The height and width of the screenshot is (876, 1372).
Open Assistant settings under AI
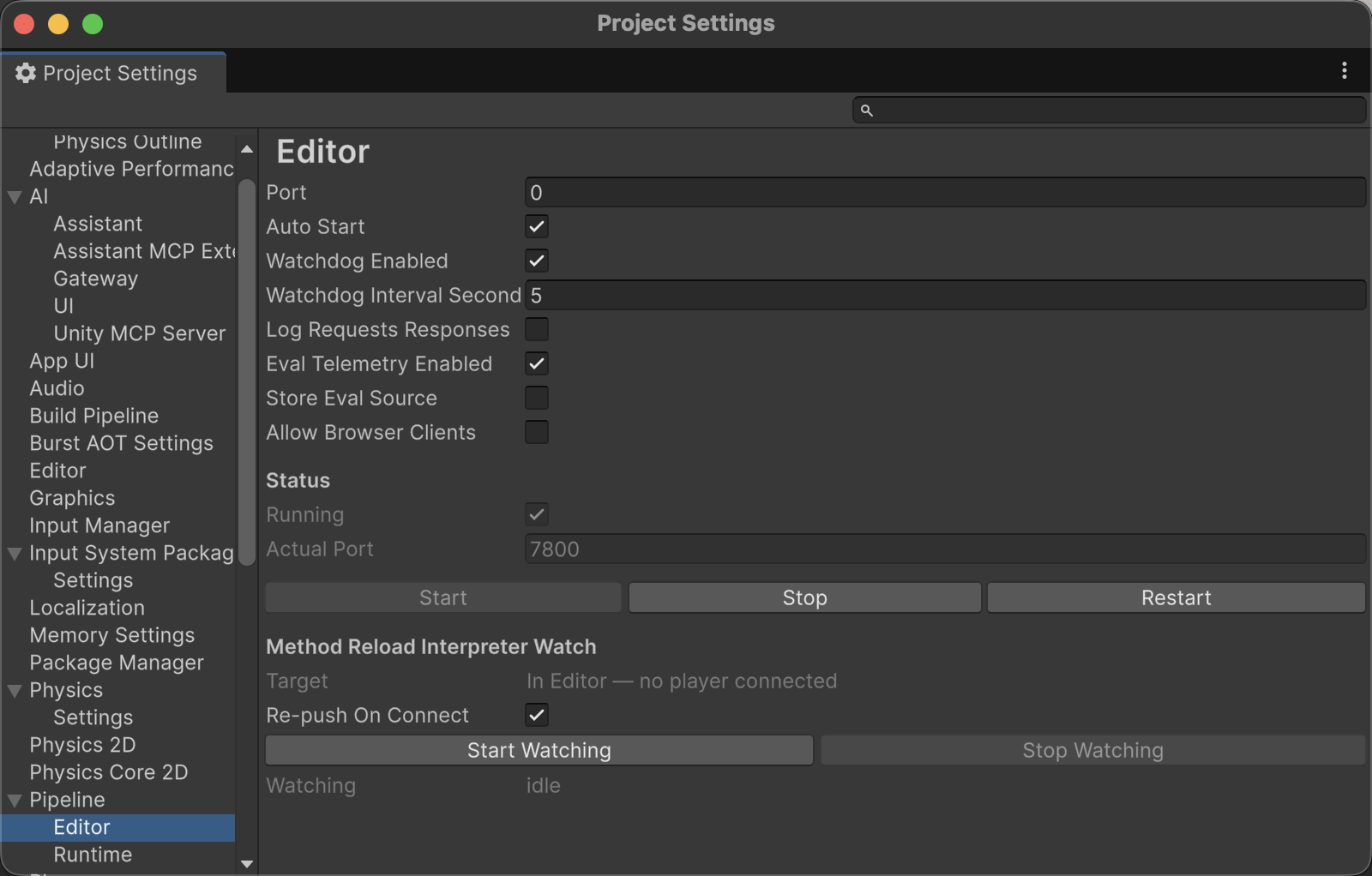[98, 224]
